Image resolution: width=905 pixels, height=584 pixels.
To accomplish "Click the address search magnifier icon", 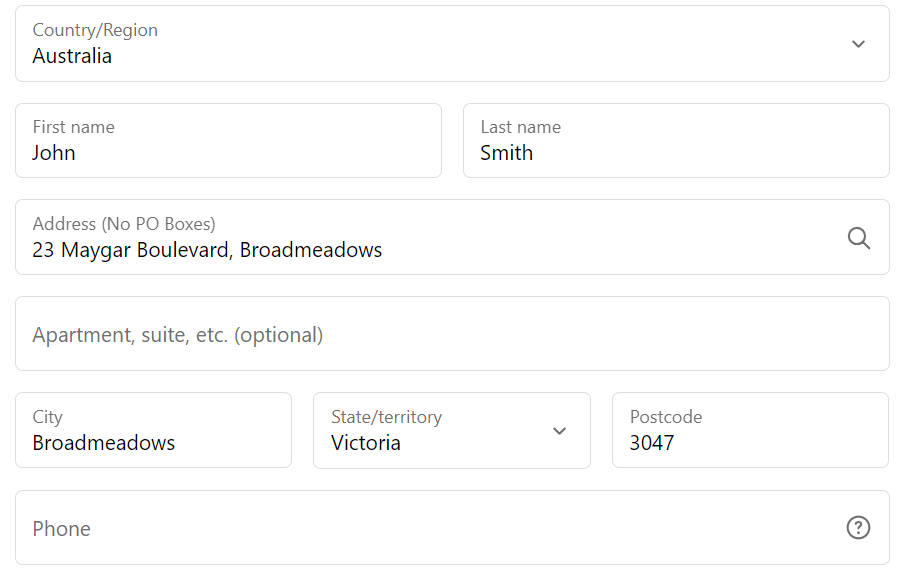I will click(x=859, y=238).
